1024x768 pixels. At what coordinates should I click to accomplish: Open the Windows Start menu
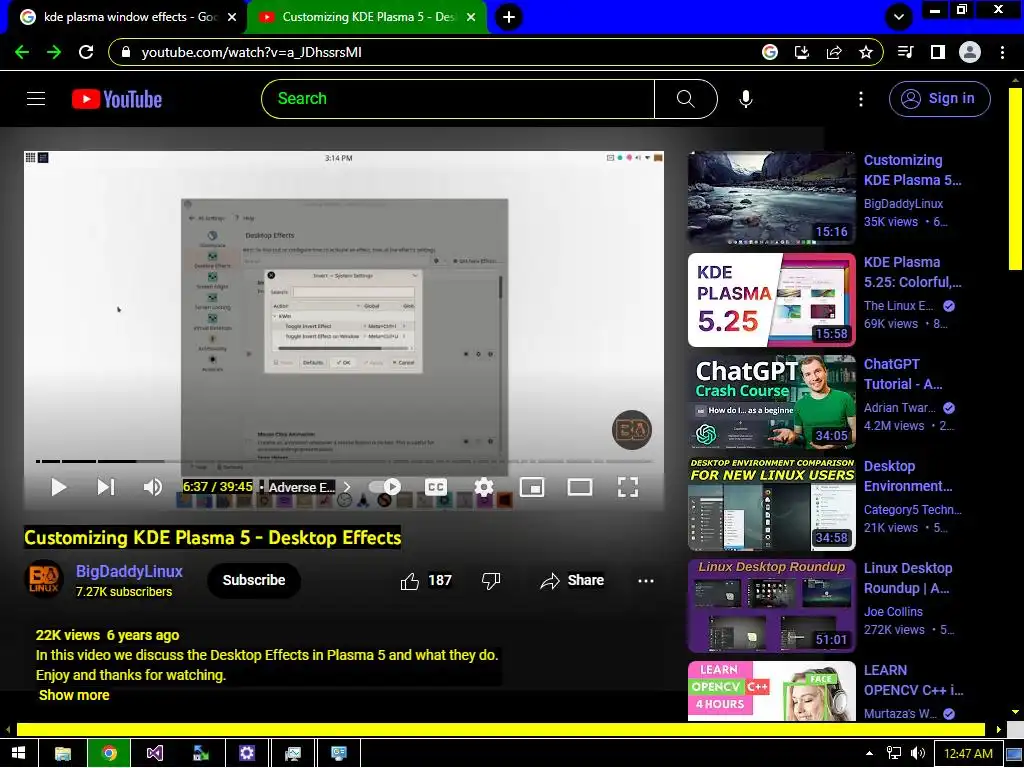tap(18, 753)
